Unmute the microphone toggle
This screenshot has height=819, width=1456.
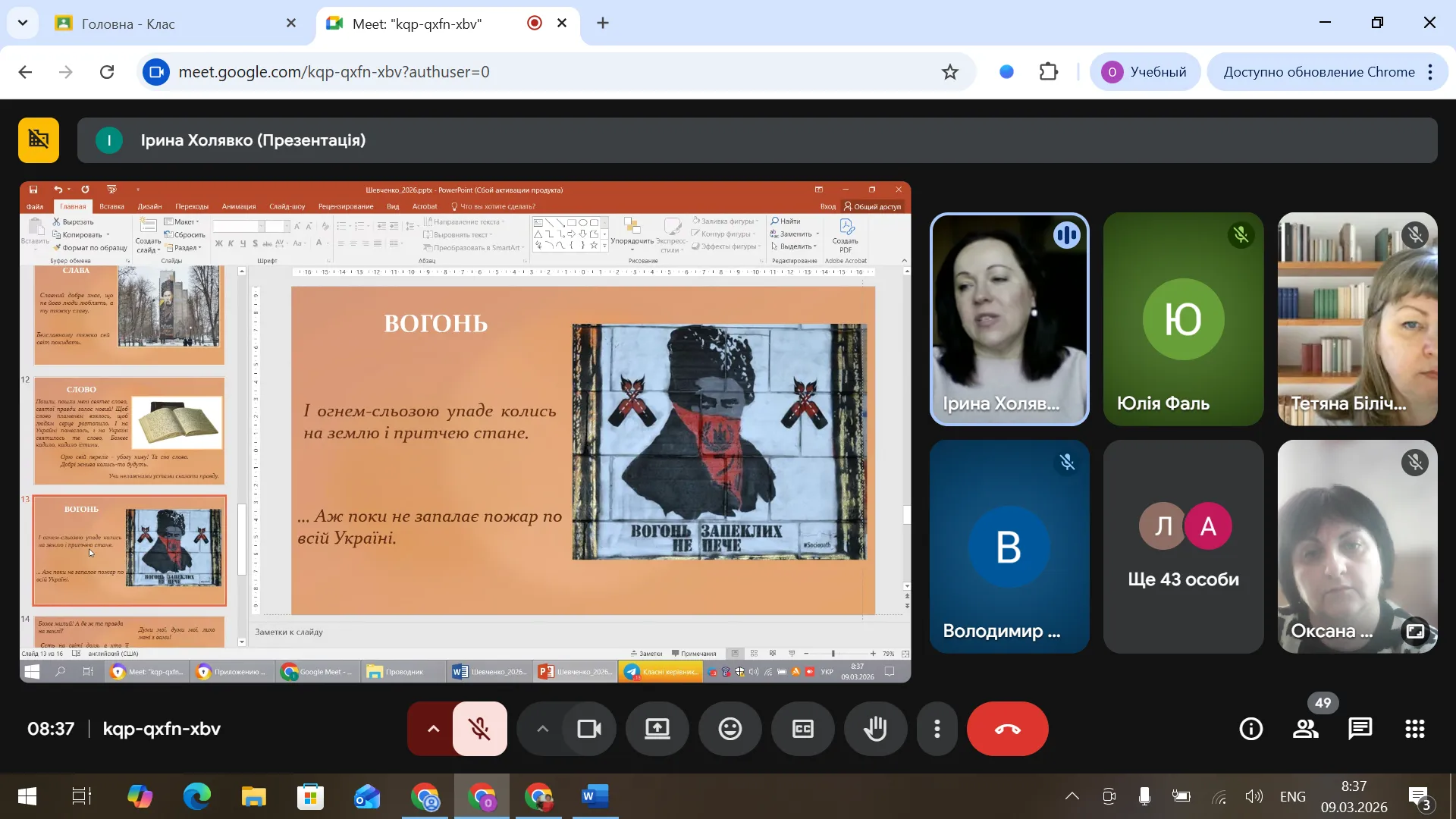coord(479,730)
